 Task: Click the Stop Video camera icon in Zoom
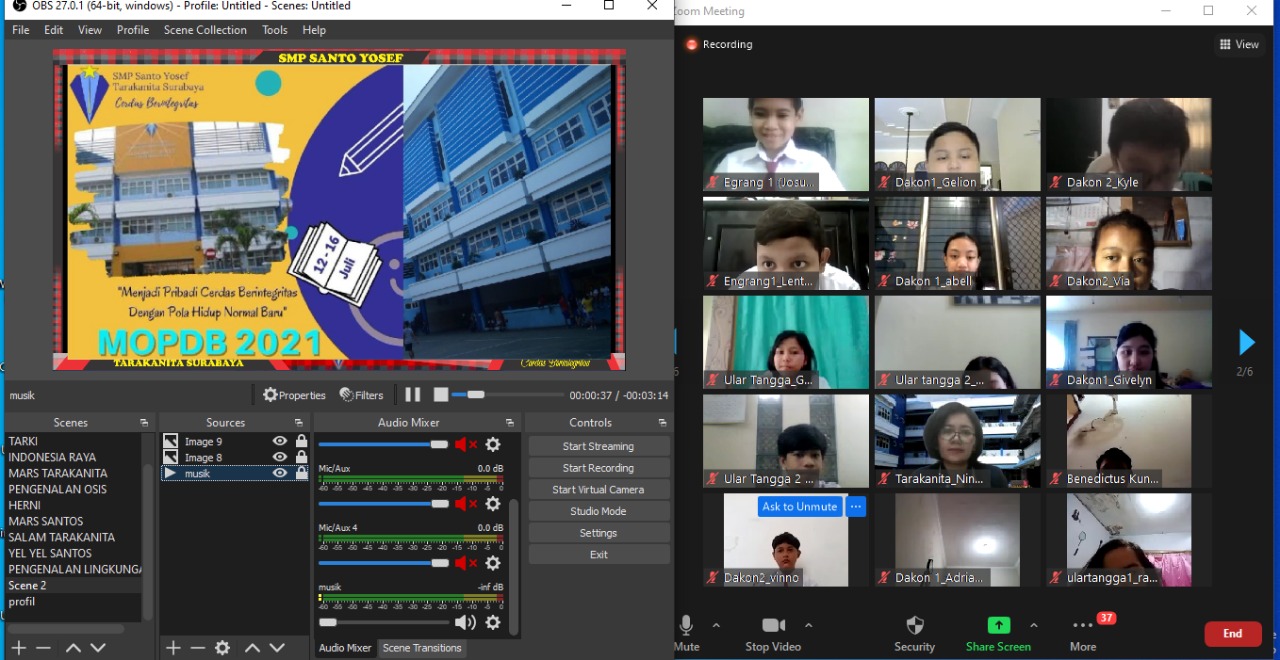(773, 626)
